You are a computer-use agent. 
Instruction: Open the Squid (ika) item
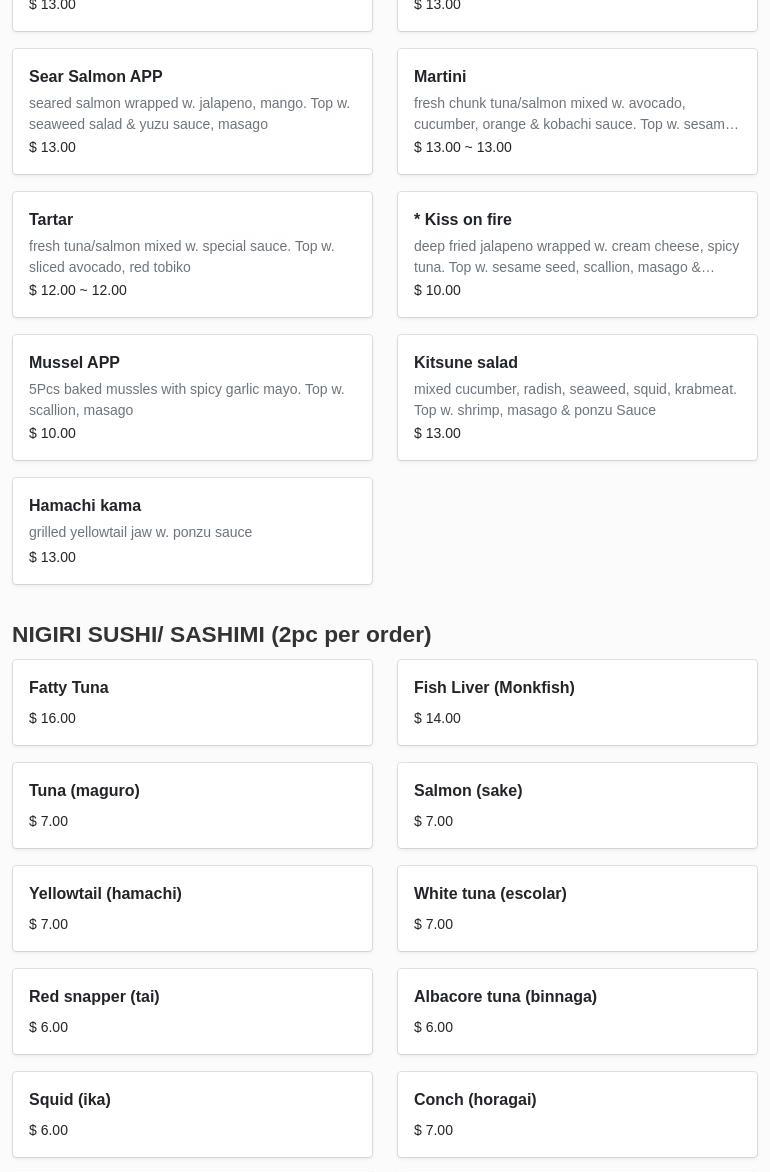coord(192,1114)
